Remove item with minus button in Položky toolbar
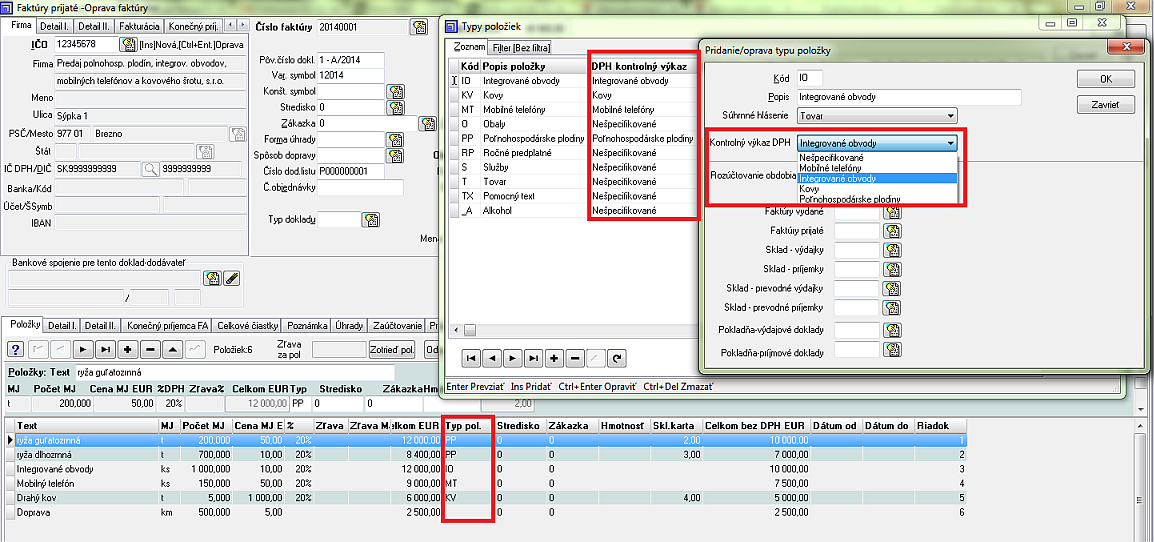Screen dimensions: 1154x542 (149, 349)
